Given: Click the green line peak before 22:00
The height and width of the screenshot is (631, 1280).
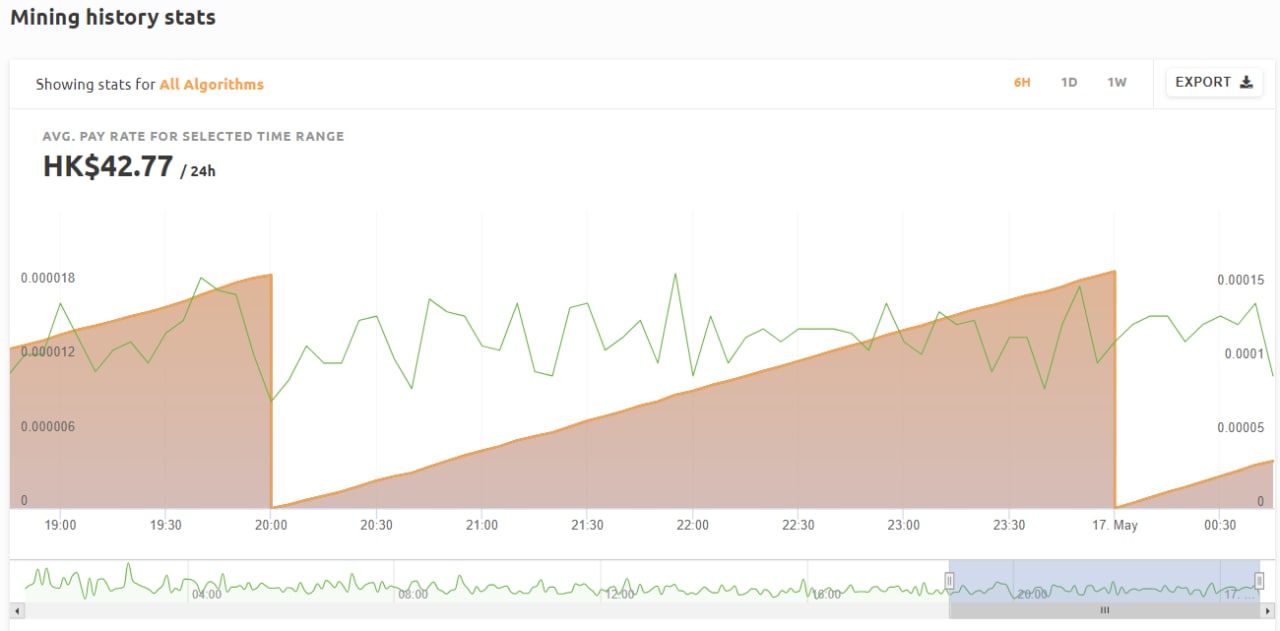Looking at the screenshot, I should 675,273.
